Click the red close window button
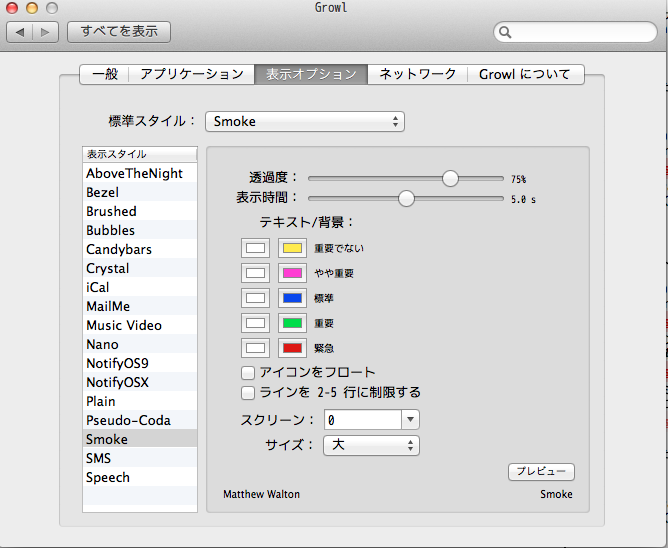The image size is (668, 548). pyautogui.click(x=12, y=8)
